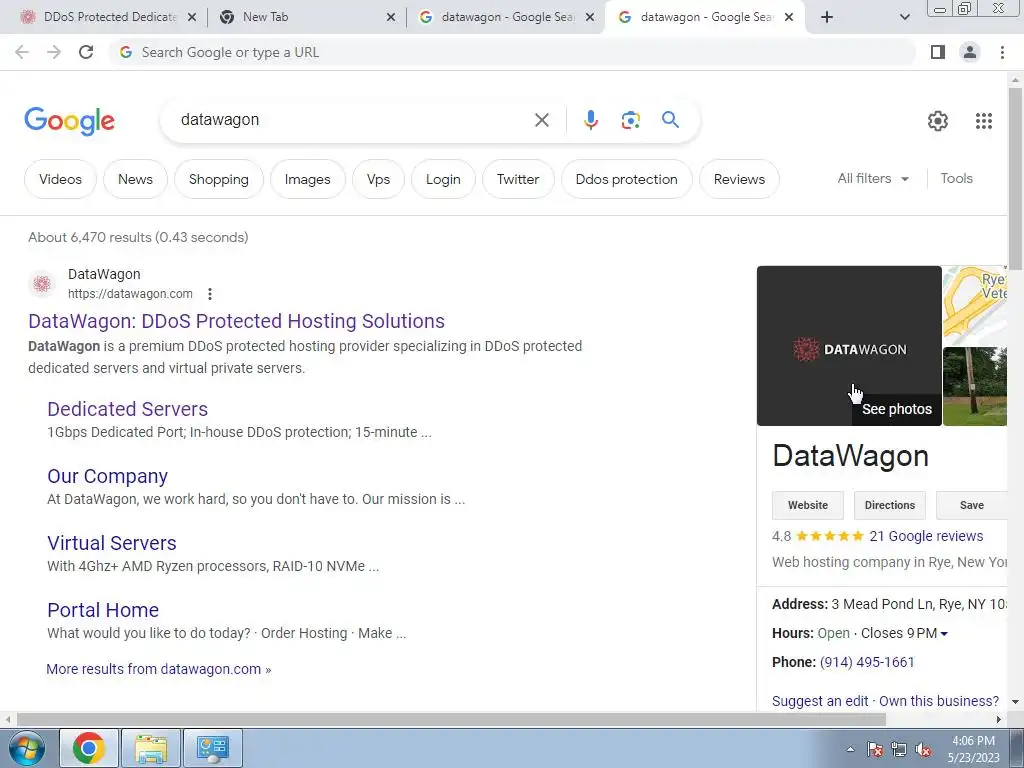Image resolution: width=1024 pixels, height=768 pixels.
Task: Expand the All filters dropdown
Action: click(872, 178)
